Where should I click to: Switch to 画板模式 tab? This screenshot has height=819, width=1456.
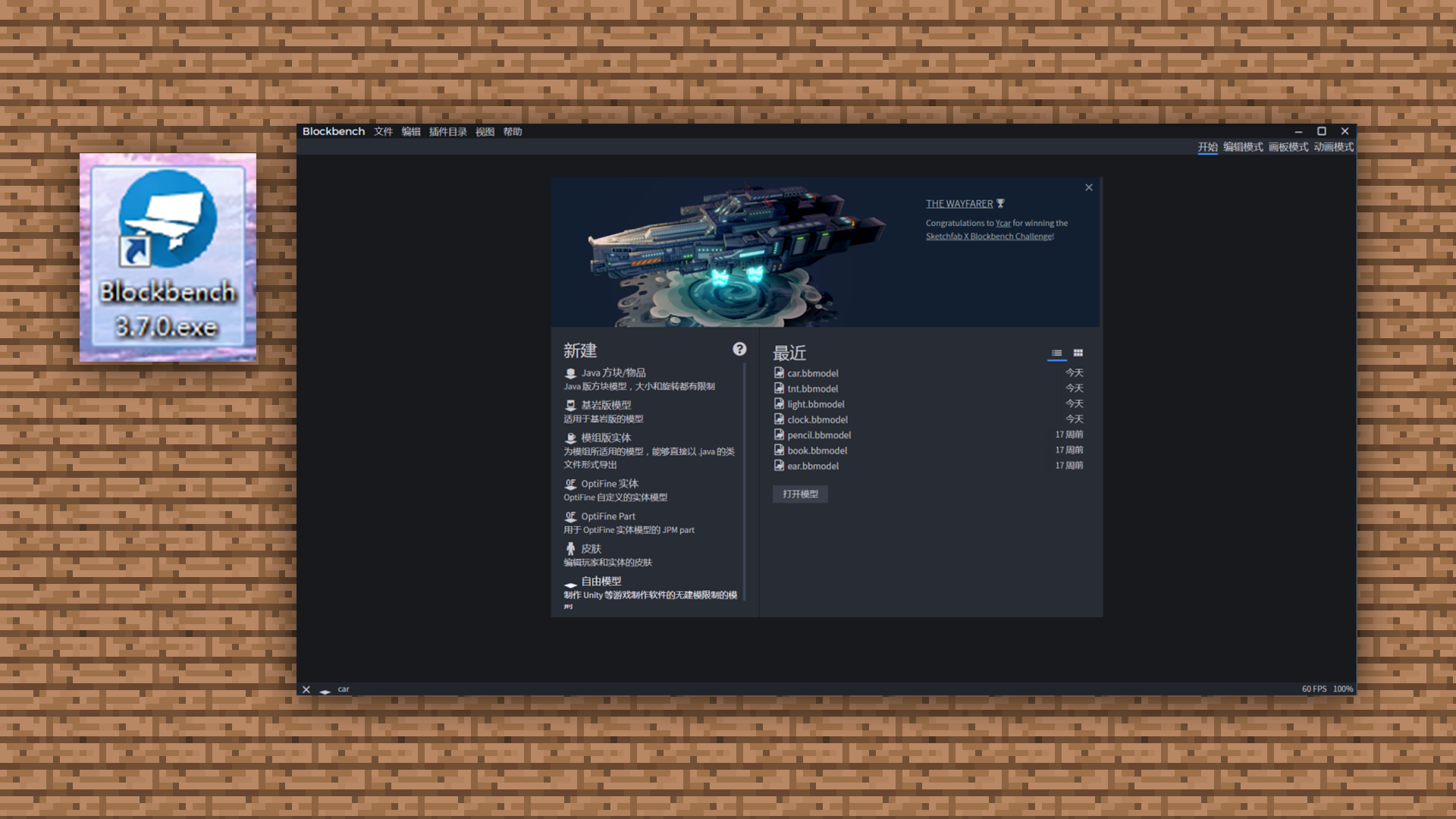(x=1288, y=147)
